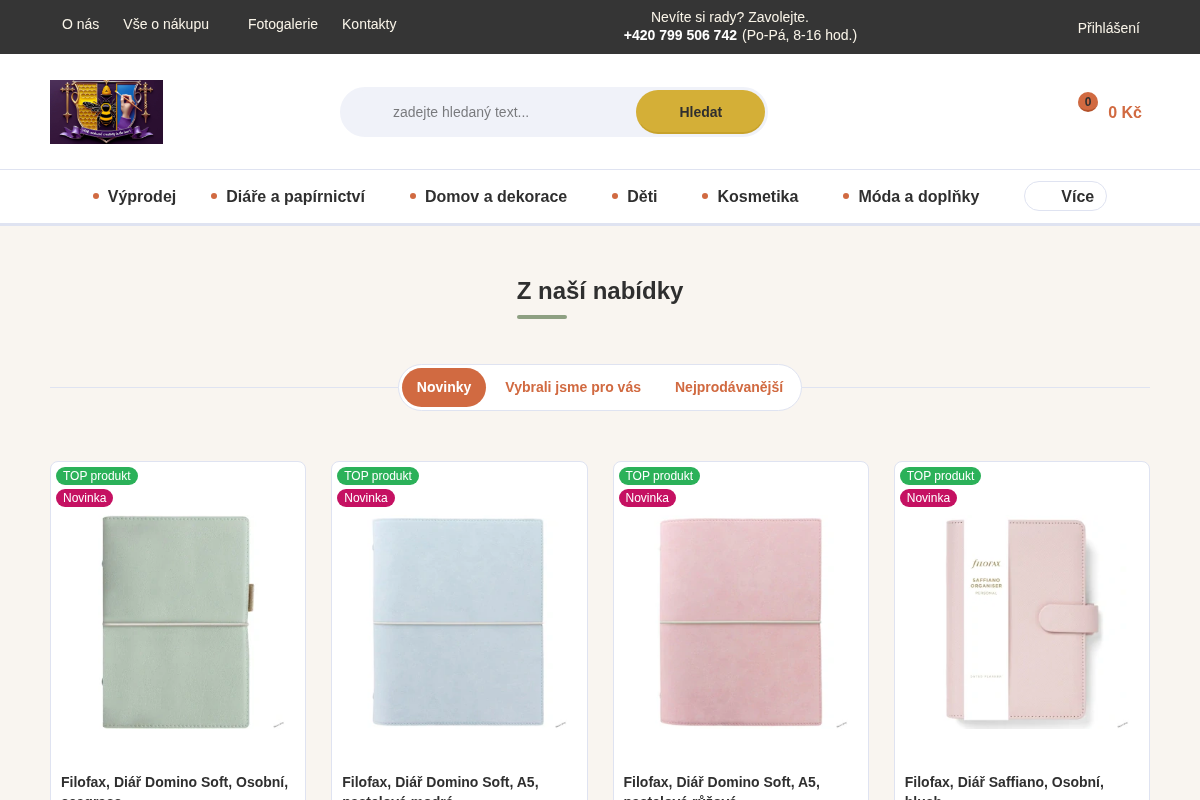This screenshot has height=800, width=1200.
Task: Select the Novinky tab
Action: coord(444,387)
